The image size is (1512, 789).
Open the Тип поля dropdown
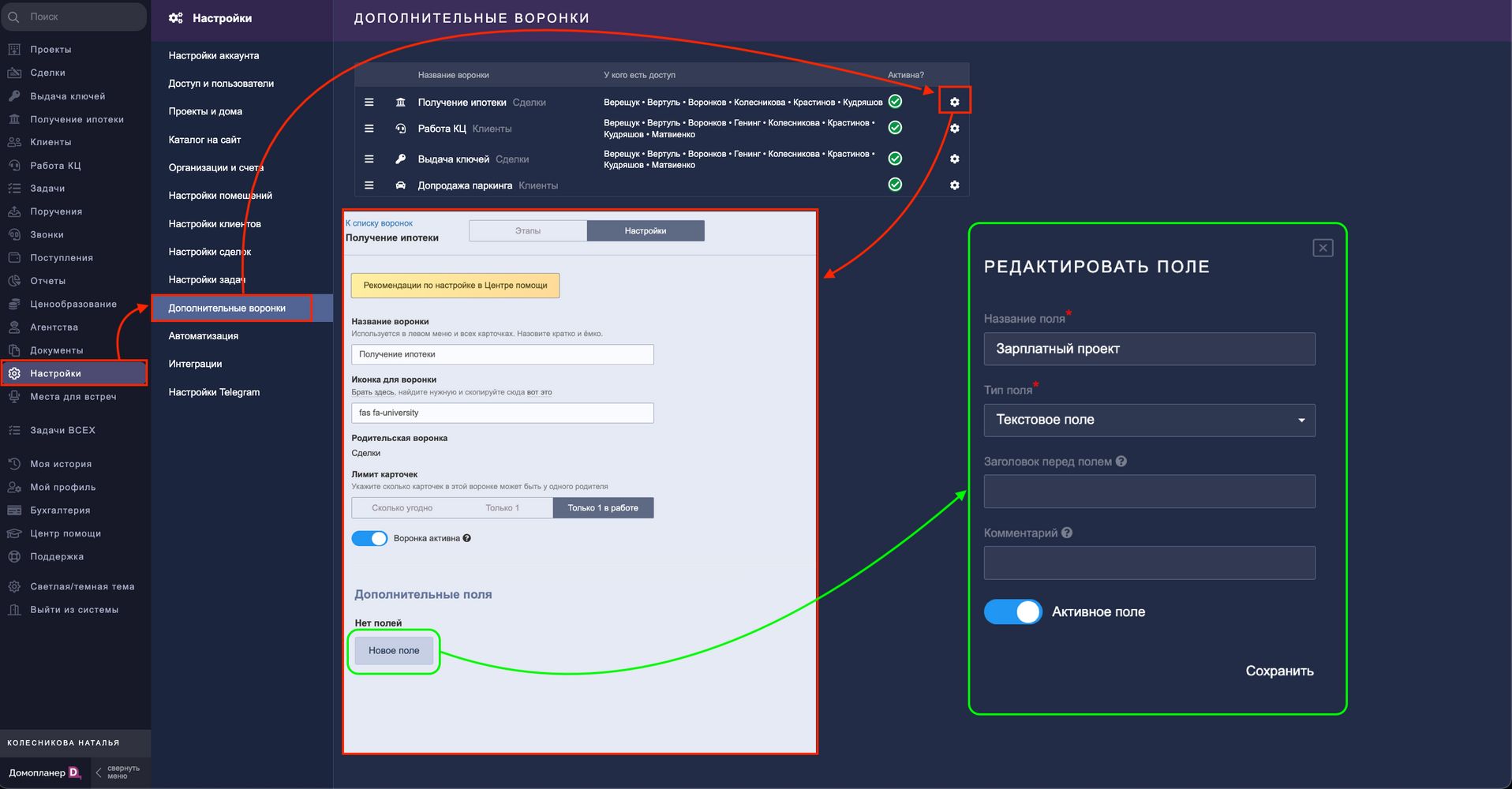point(1149,420)
